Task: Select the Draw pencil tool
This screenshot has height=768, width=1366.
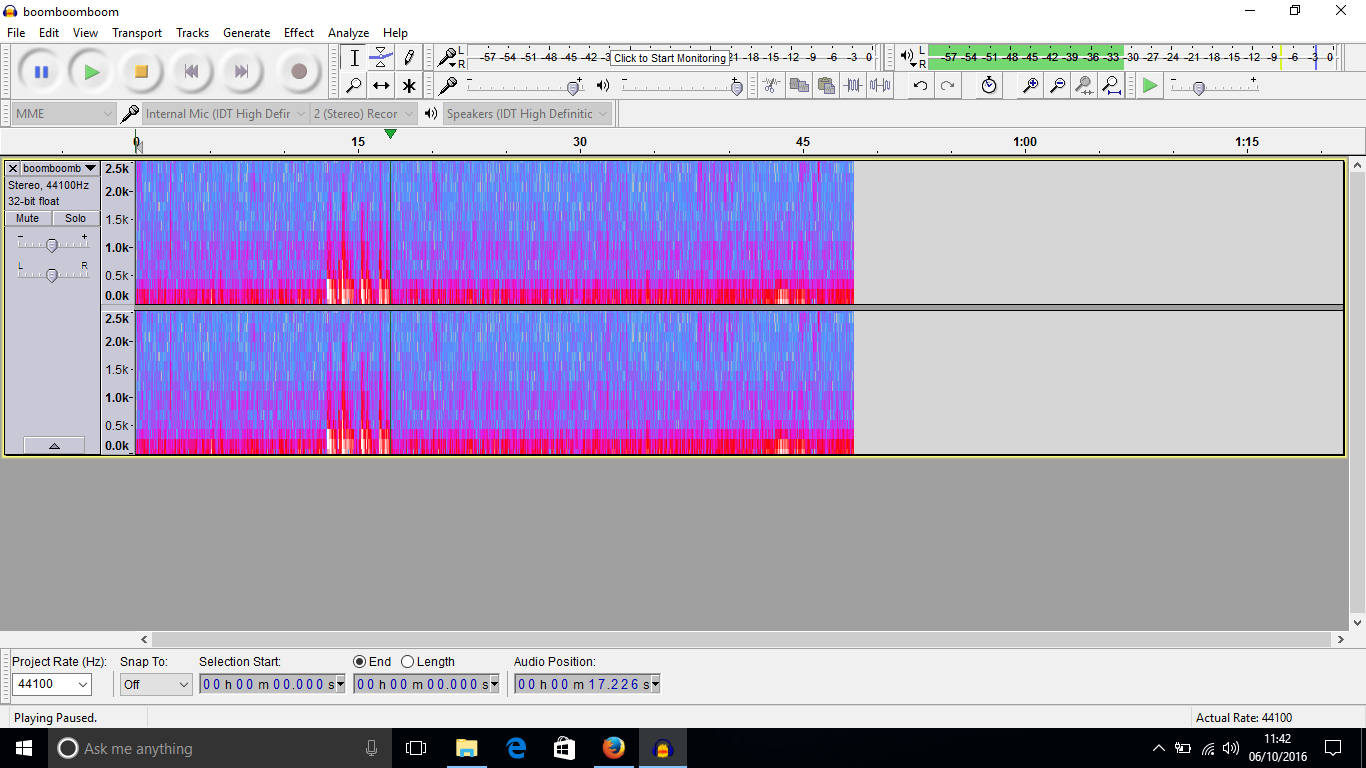Action: tap(408, 58)
